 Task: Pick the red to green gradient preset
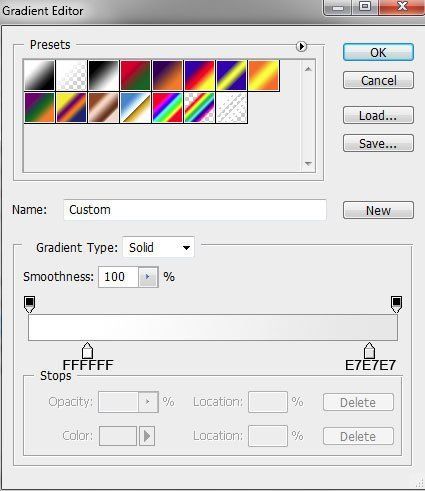click(135, 75)
